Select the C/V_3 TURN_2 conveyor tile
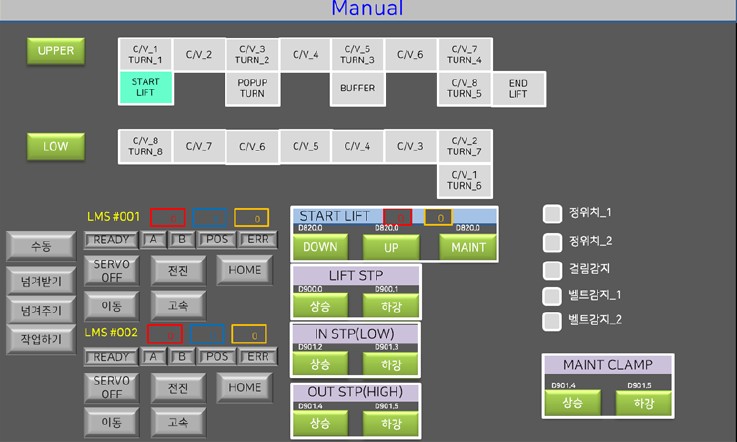737x442 pixels. pos(252,55)
